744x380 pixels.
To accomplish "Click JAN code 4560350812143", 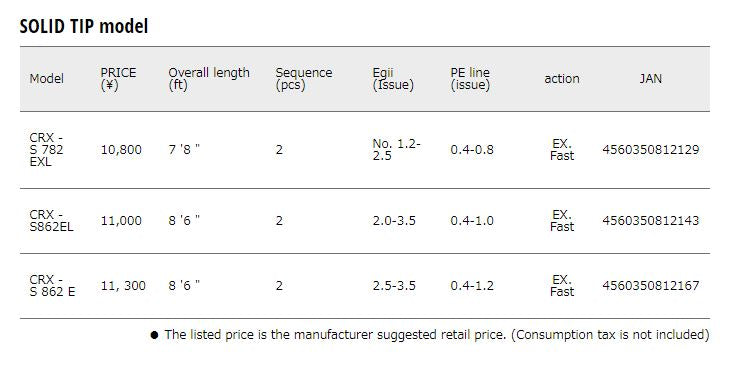I will 651,221.
